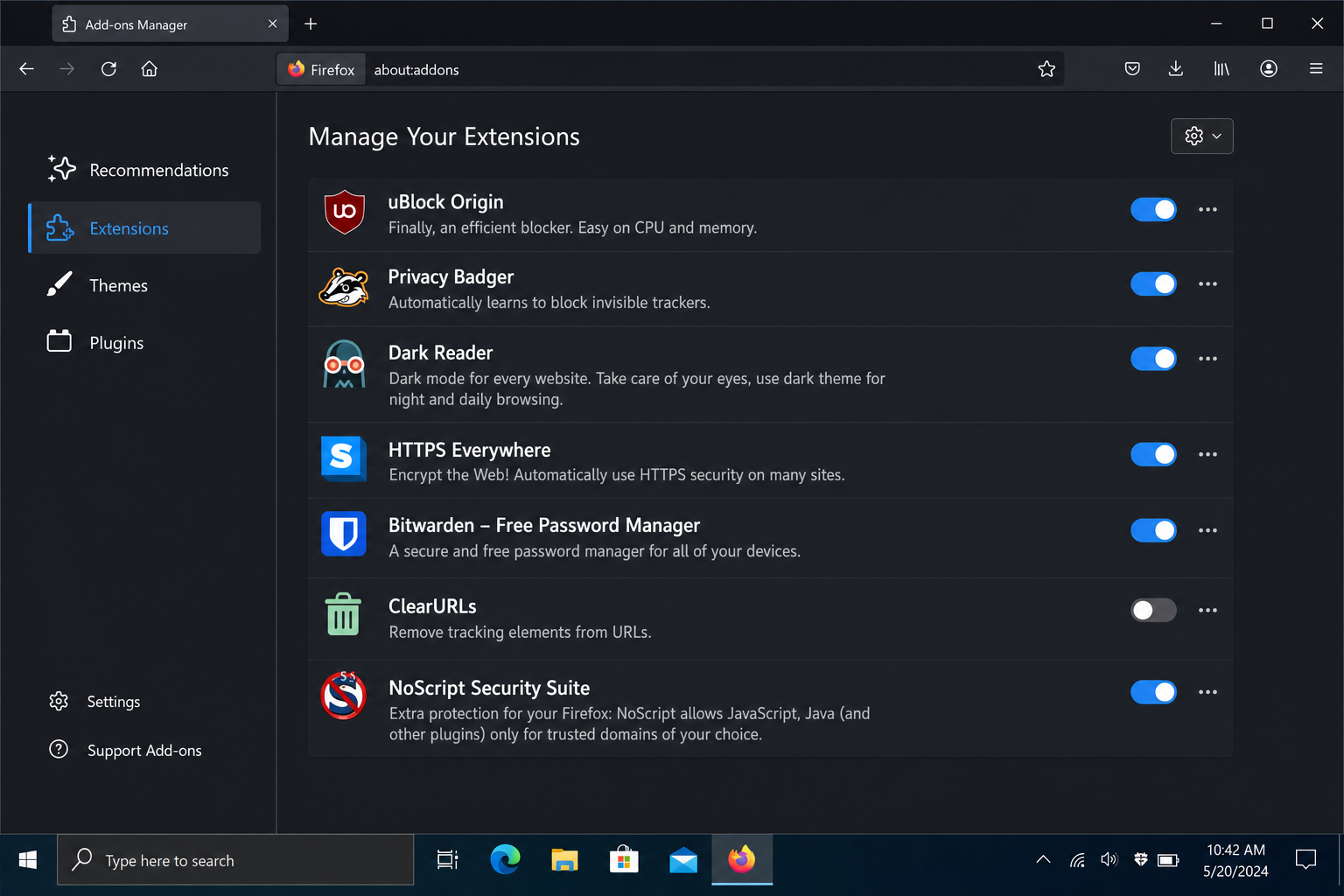
Task: Click the Dark Reader icon
Action: coord(344,364)
